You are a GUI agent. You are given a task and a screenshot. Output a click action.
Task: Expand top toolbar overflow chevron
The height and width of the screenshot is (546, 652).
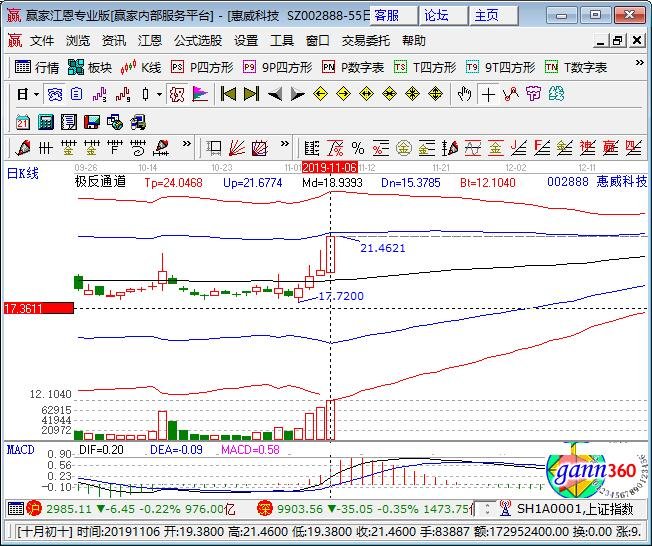click(x=640, y=63)
